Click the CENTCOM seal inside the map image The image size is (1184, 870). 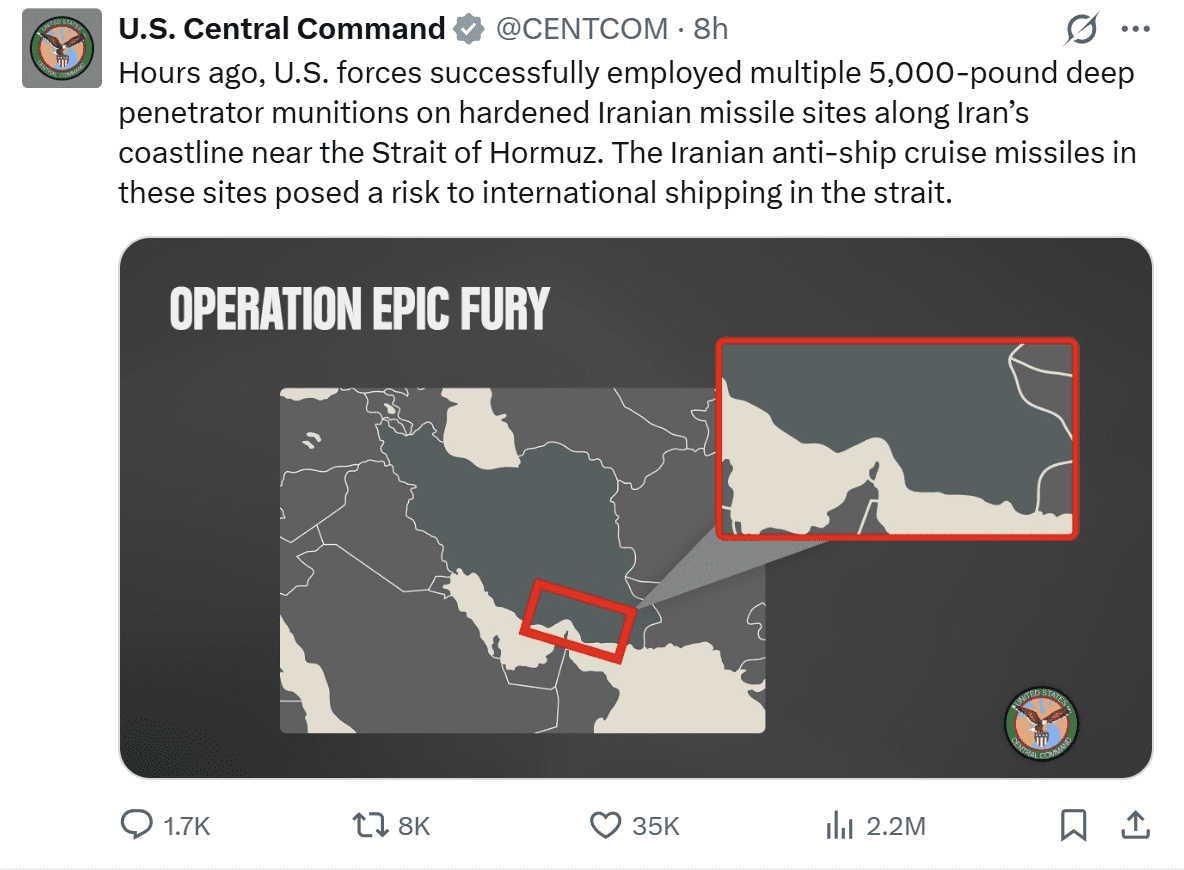point(1041,723)
